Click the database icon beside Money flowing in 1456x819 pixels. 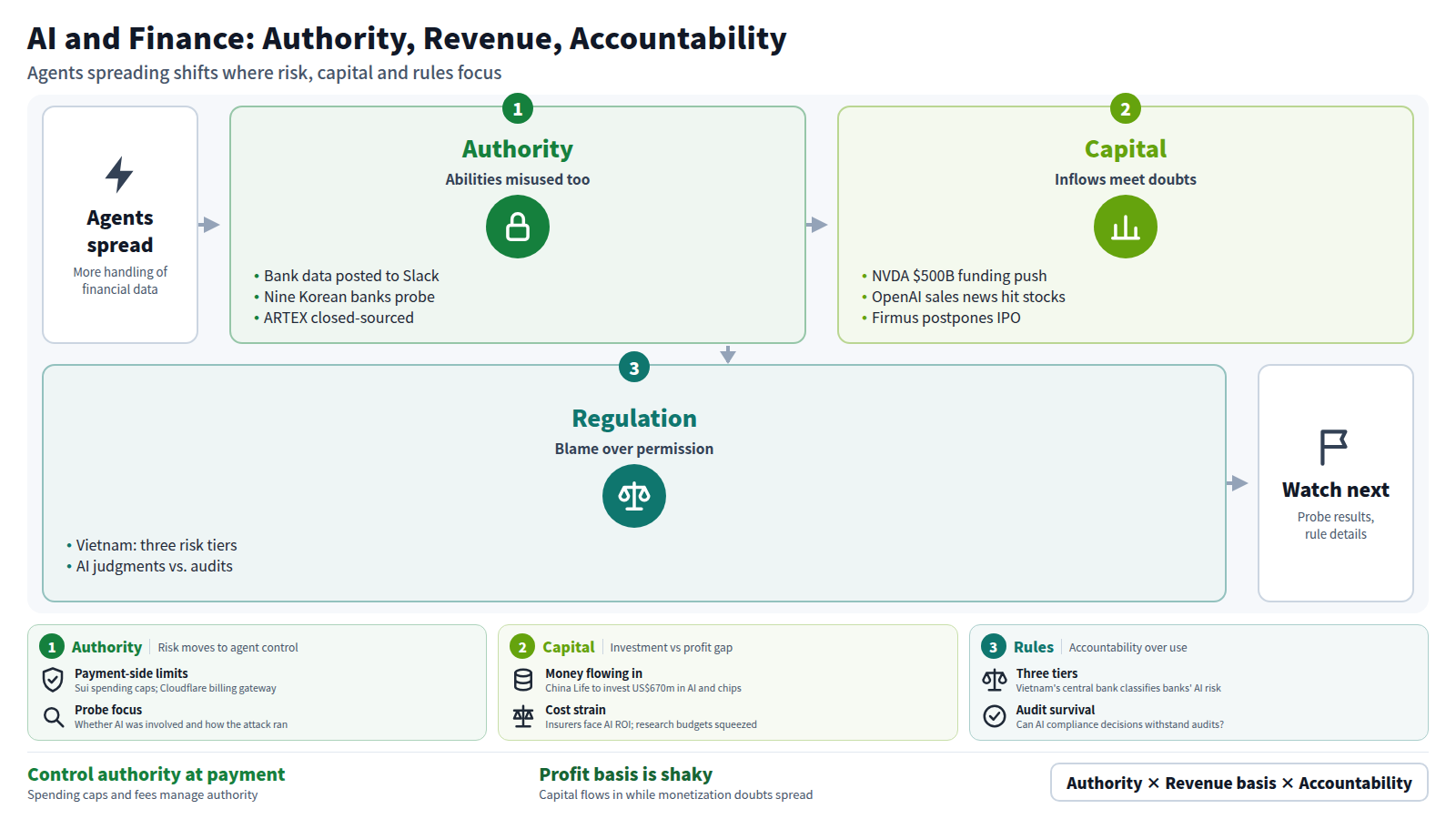(523, 680)
